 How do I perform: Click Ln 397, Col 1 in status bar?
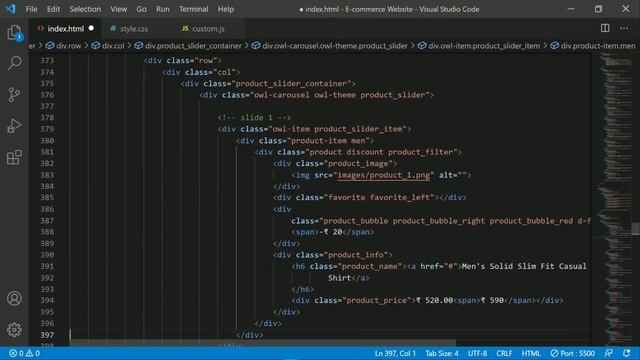395,353
